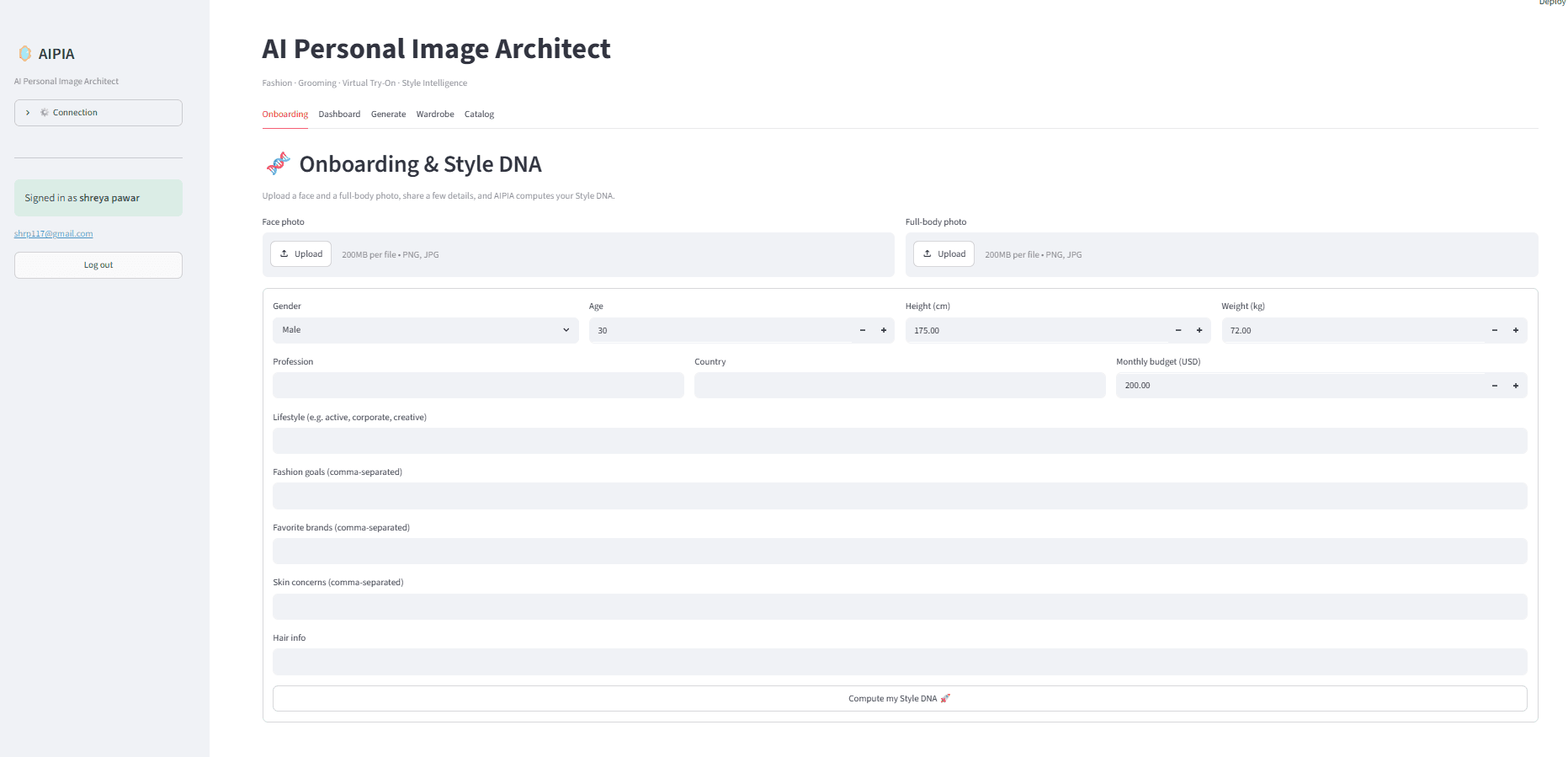
Task: Click the Monthly budget value field
Action: (x=1300, y=386)
